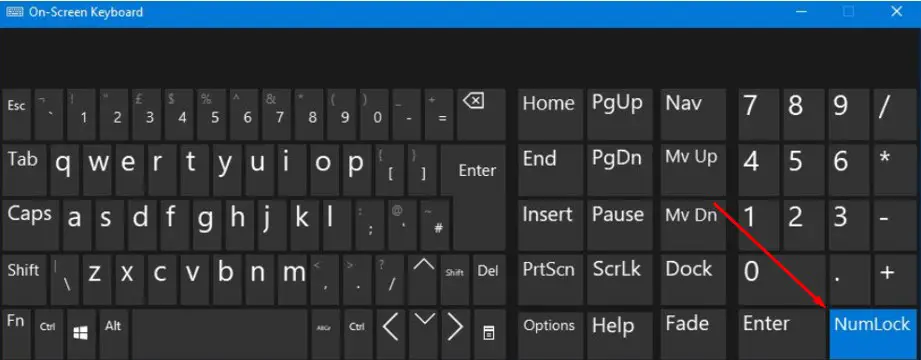Click the Dock key
Viewport: 921px width, 360px height.
coord(693,279)
